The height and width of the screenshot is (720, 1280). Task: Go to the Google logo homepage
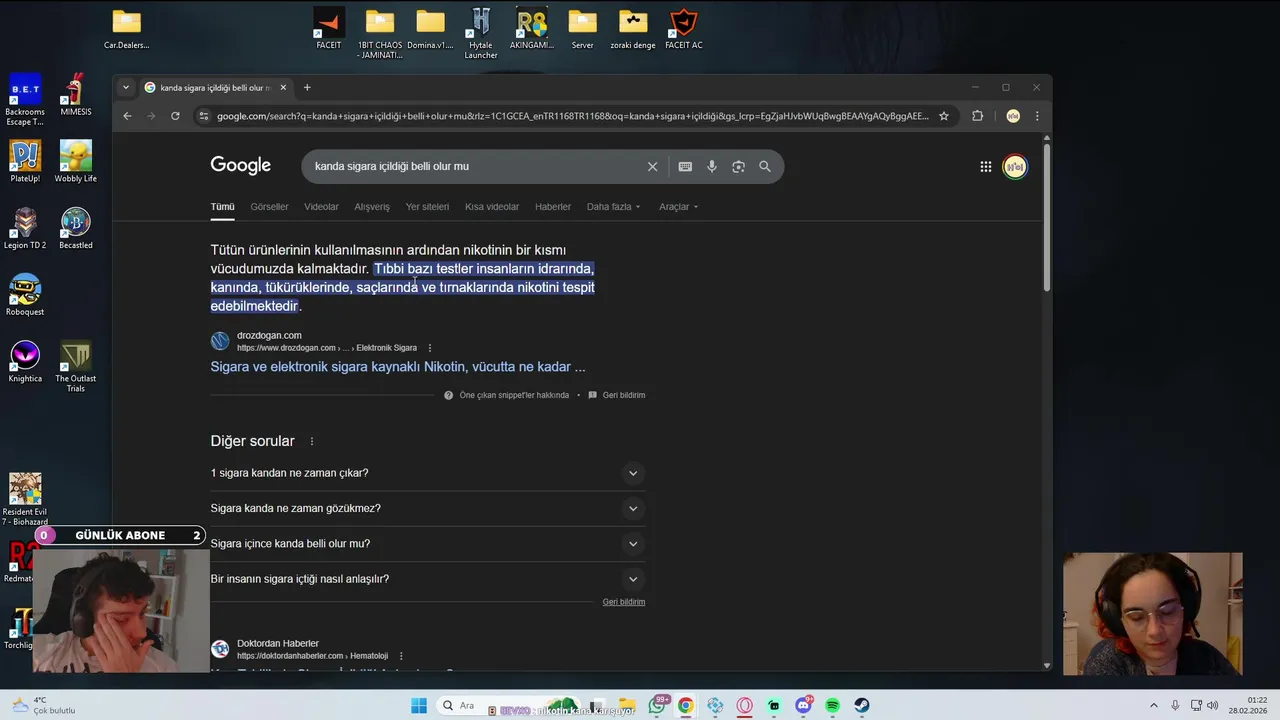[x=240, y=166]
